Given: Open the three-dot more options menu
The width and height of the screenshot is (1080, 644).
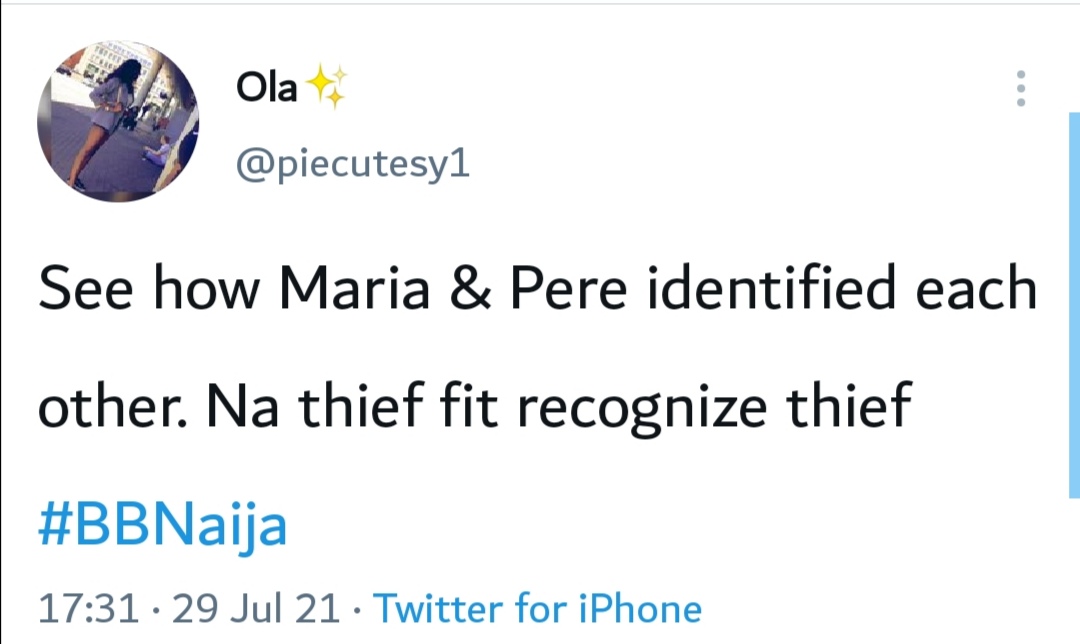Looking at the screenshot, I should click(1020, 89).
